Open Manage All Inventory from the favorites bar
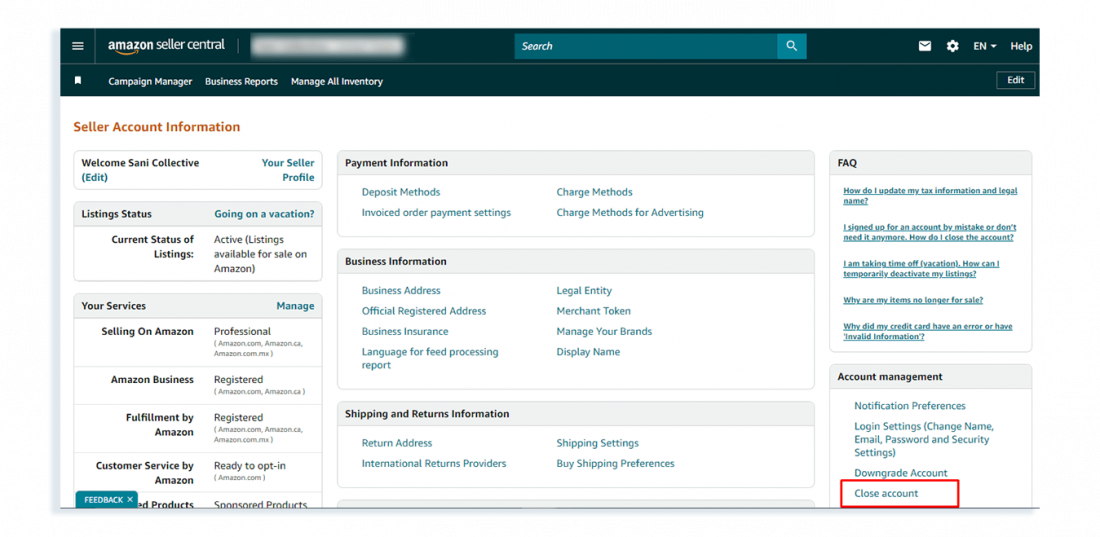Viewport: 1100px width, 537px height. point(337,81)
